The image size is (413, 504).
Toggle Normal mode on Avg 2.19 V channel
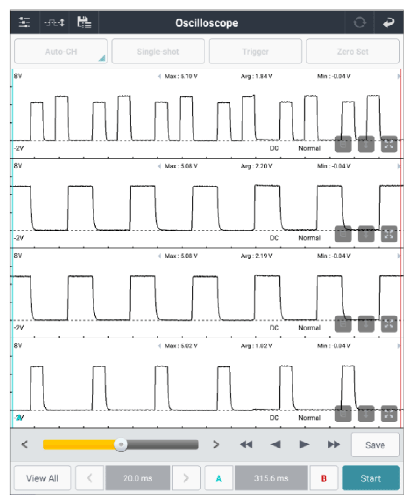coord(309,328)
